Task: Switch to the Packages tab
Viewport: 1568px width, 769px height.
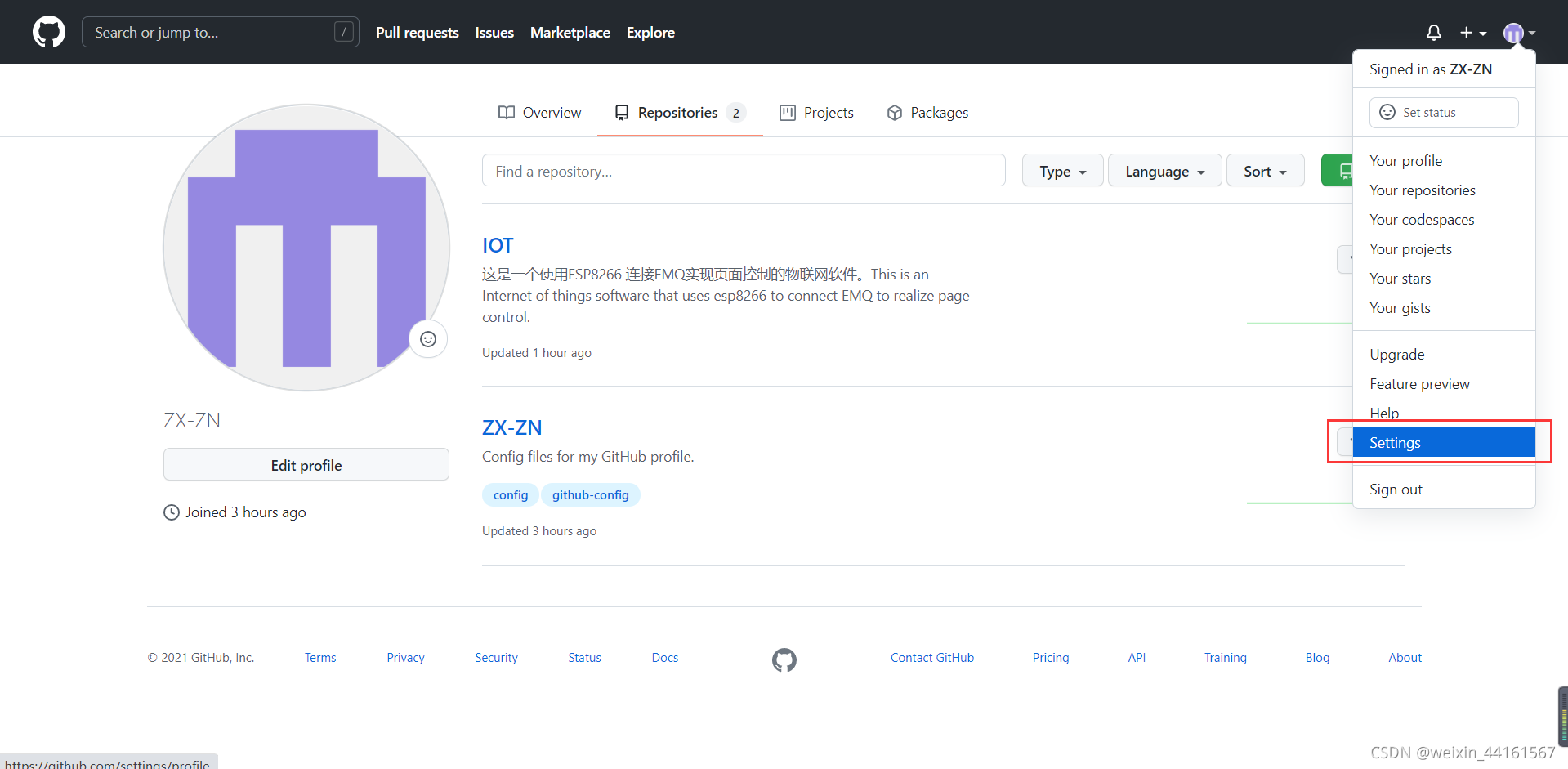Action: (927, 113)
